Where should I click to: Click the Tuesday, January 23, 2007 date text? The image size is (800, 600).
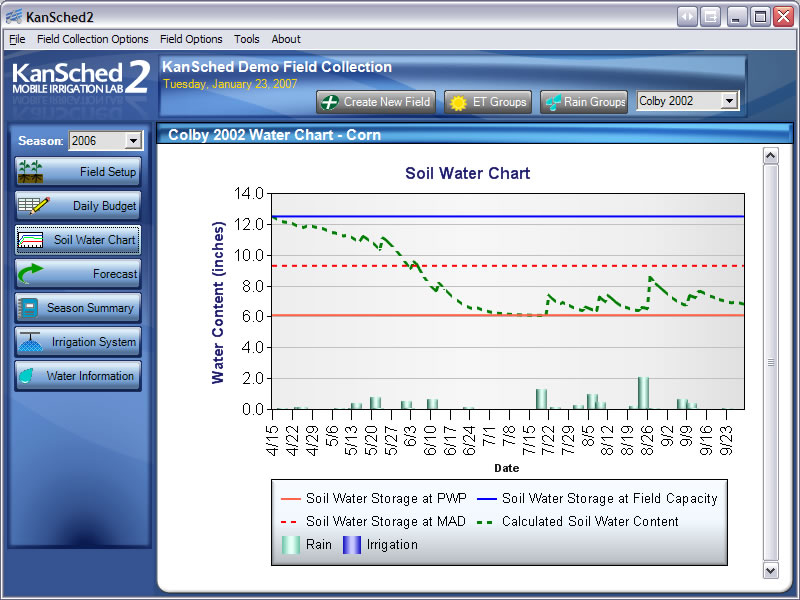(x=230, y=84)
